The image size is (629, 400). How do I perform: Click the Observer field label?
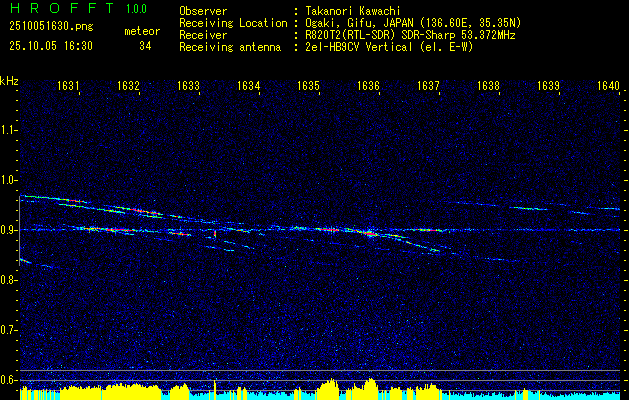click(203, 11)
